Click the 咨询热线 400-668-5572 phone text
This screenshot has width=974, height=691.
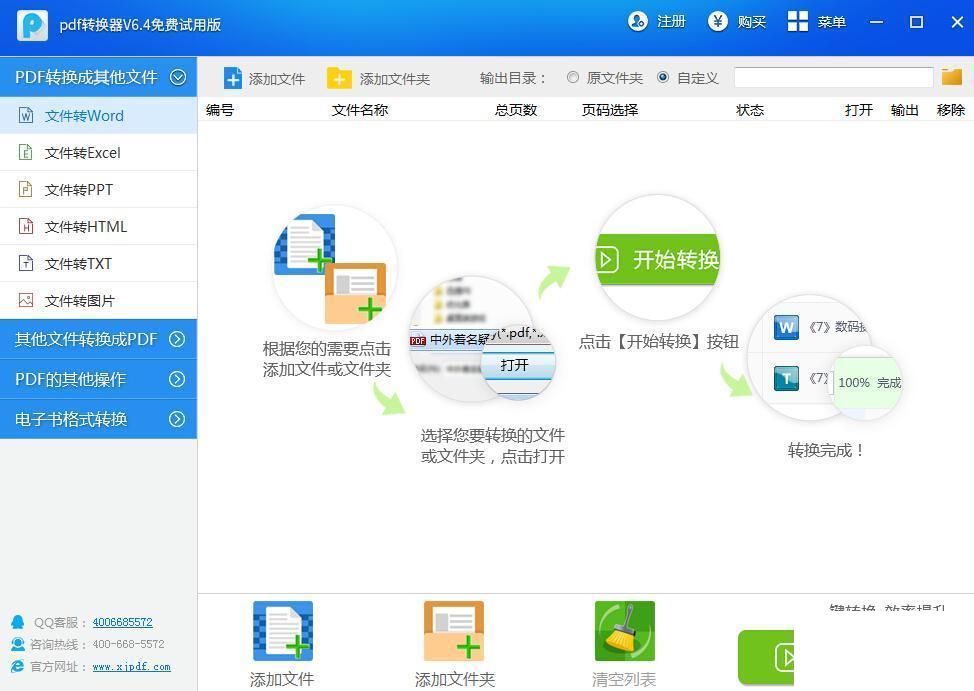point(129,644)
